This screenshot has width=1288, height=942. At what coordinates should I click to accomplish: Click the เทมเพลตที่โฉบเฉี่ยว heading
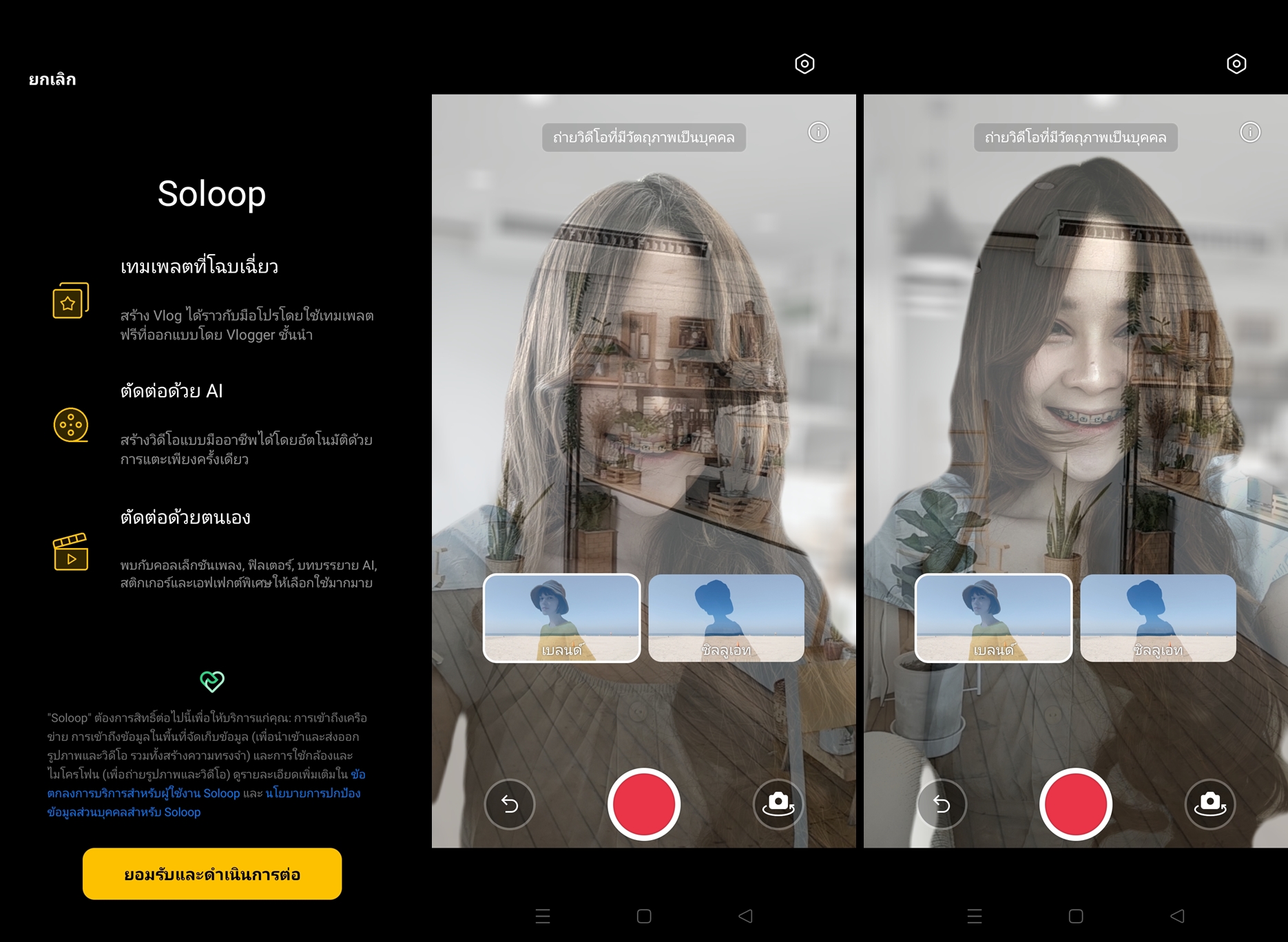click(199, 266)
